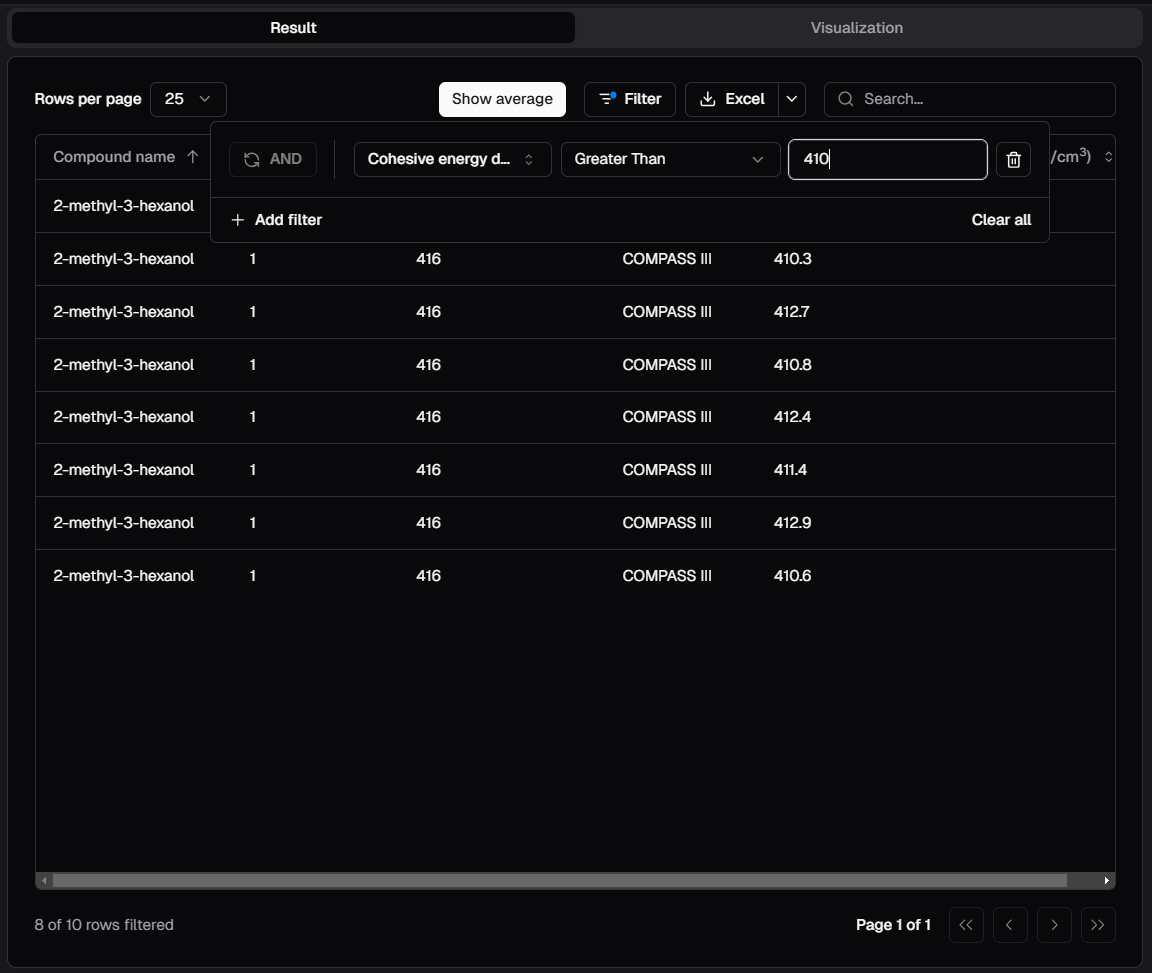This screenshot has width=1152, height=973.
Task: Go to the previous page
Action: [1009, 925]
